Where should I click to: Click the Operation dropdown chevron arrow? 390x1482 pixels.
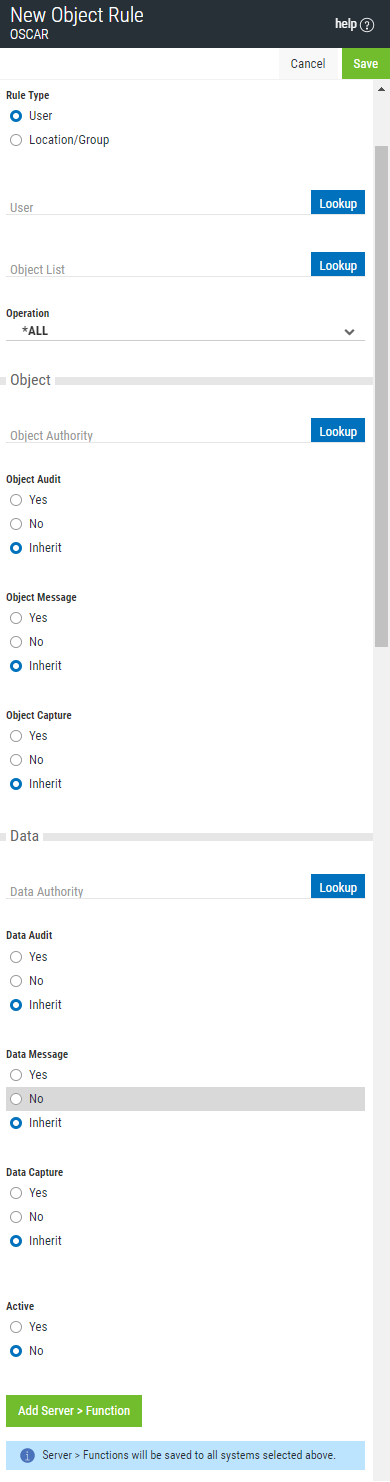coord(349,331)
